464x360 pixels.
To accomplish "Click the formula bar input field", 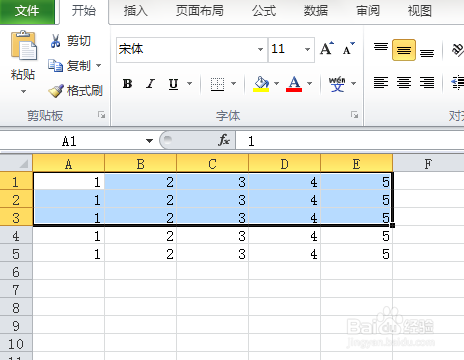I will pyautogui.click(x=350, y=141).
